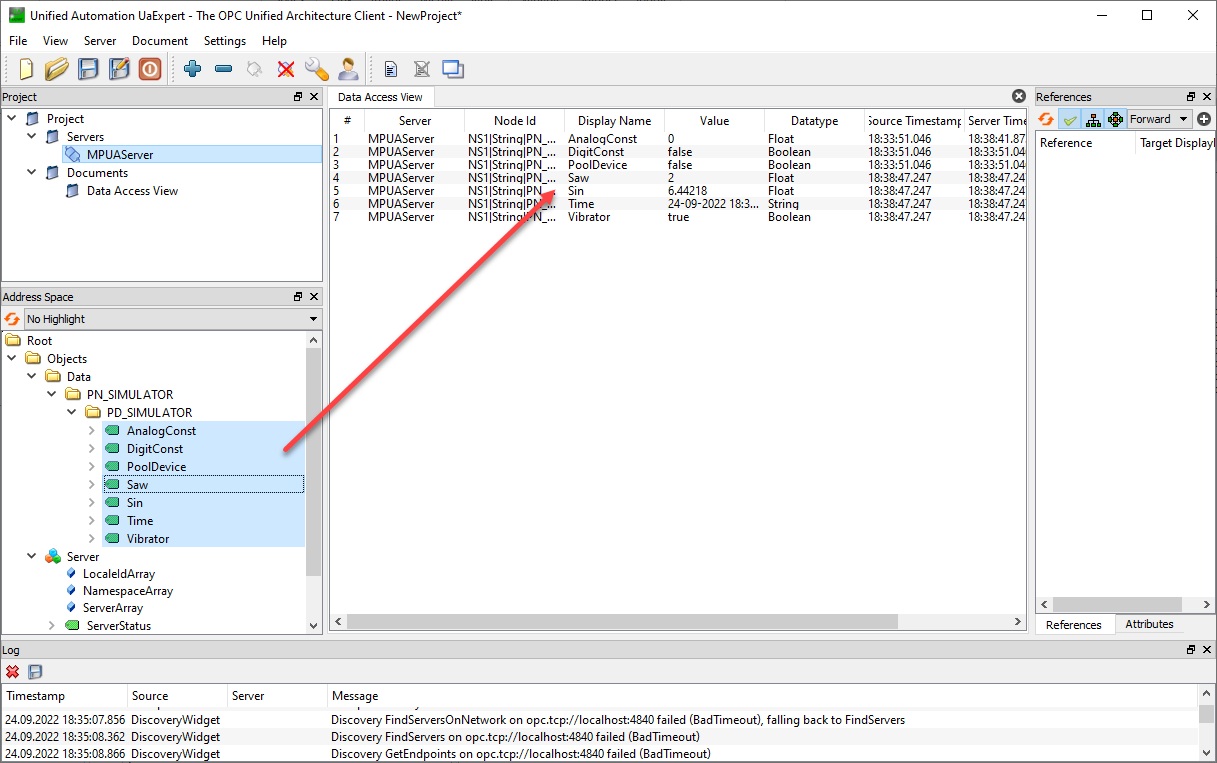Click the Address Space vertical scrollbar

point(314,463)
